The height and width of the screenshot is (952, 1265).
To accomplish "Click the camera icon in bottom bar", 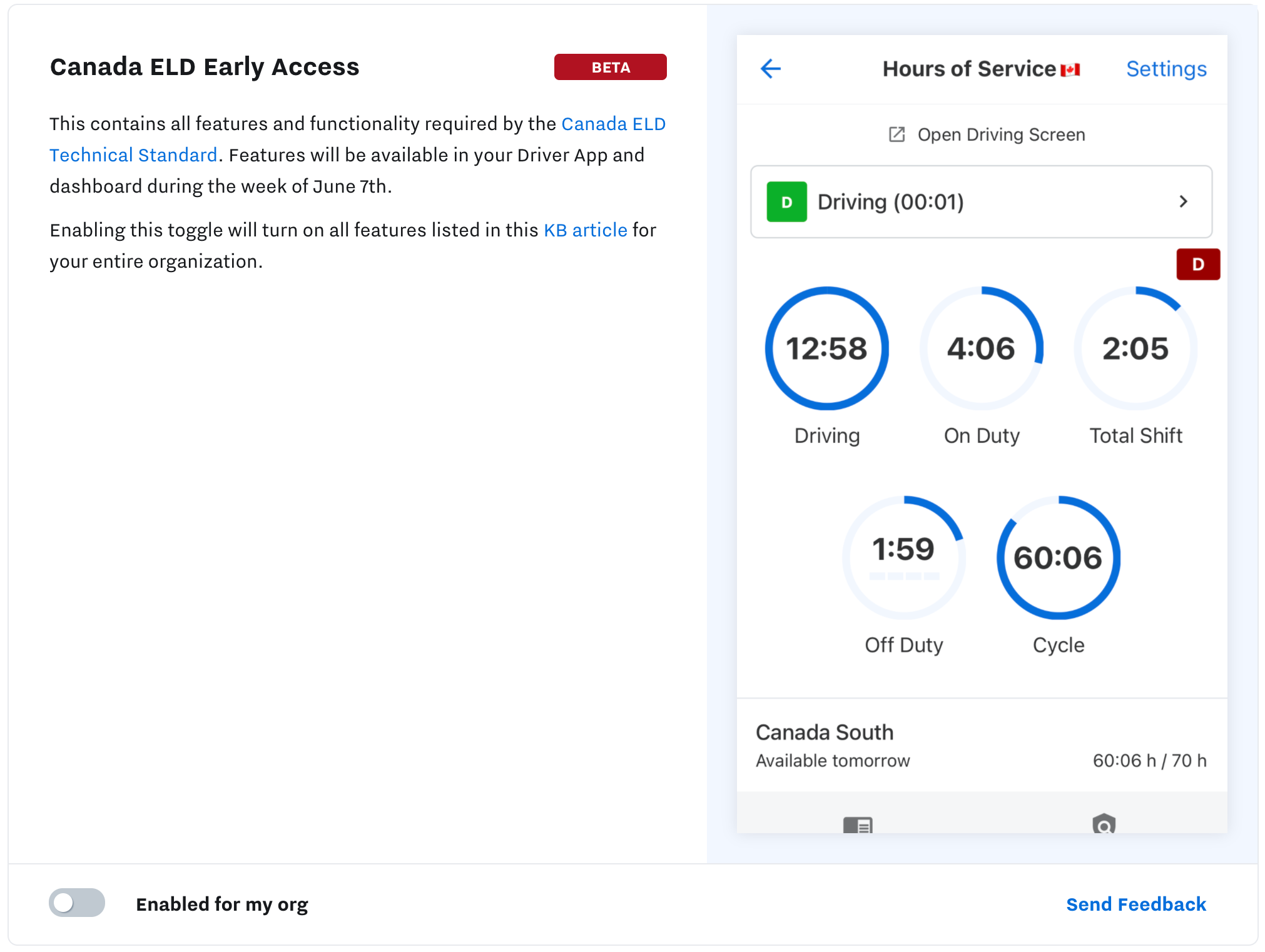I will click(1104, 825).
